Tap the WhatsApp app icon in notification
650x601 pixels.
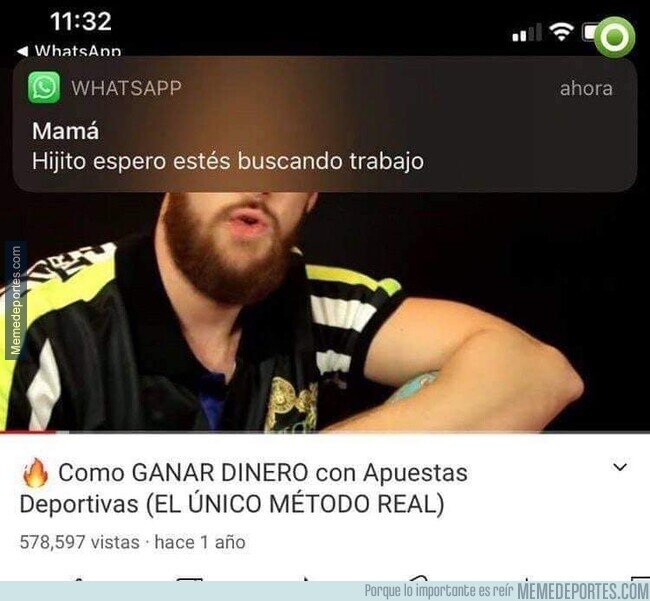[x=44, y=87]
